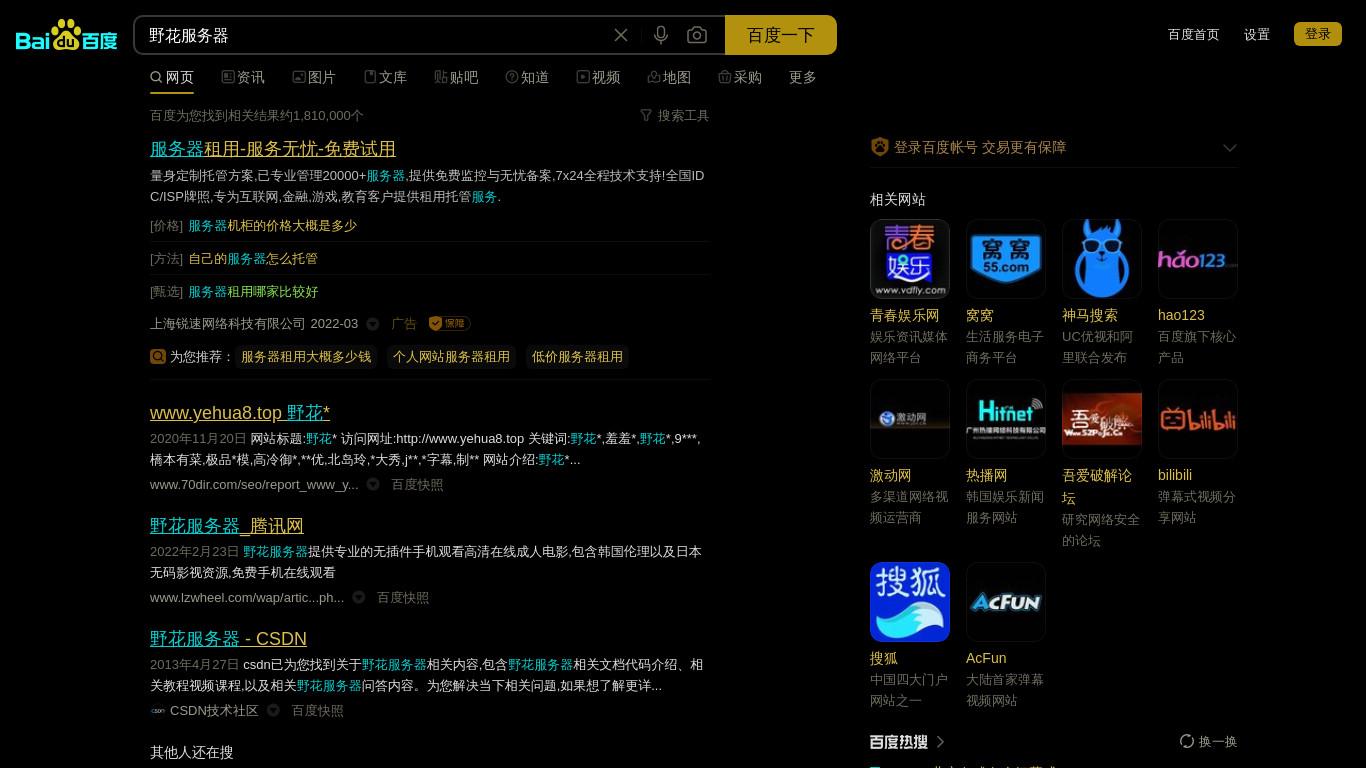Open the 激动网 site icon
This screenshot has height=768, width=1366.
910,419
